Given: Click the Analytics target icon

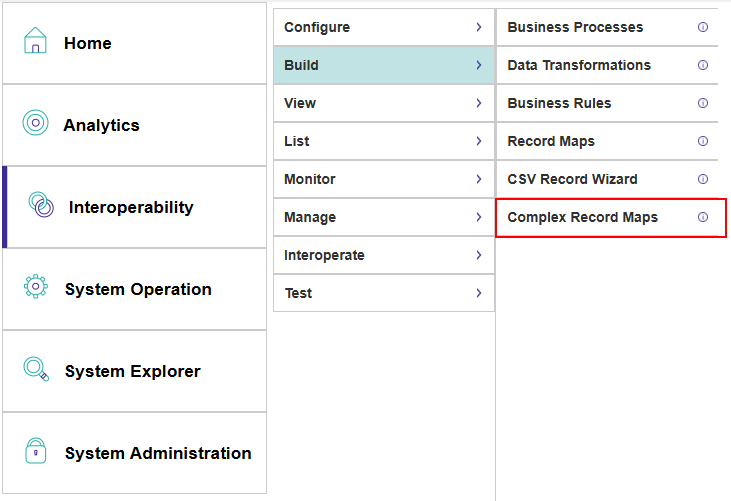Looking at the screenshot, I should [x=35, y=123].
